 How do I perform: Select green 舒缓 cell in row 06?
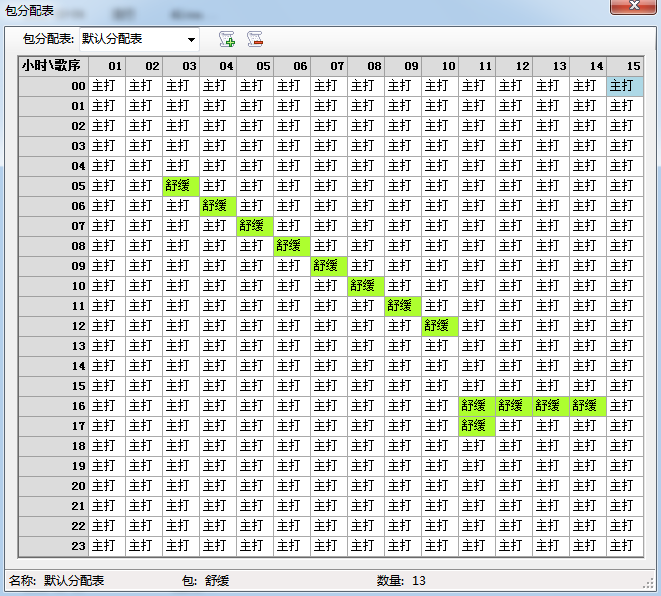pyautogui.click(x=218, y=206)
